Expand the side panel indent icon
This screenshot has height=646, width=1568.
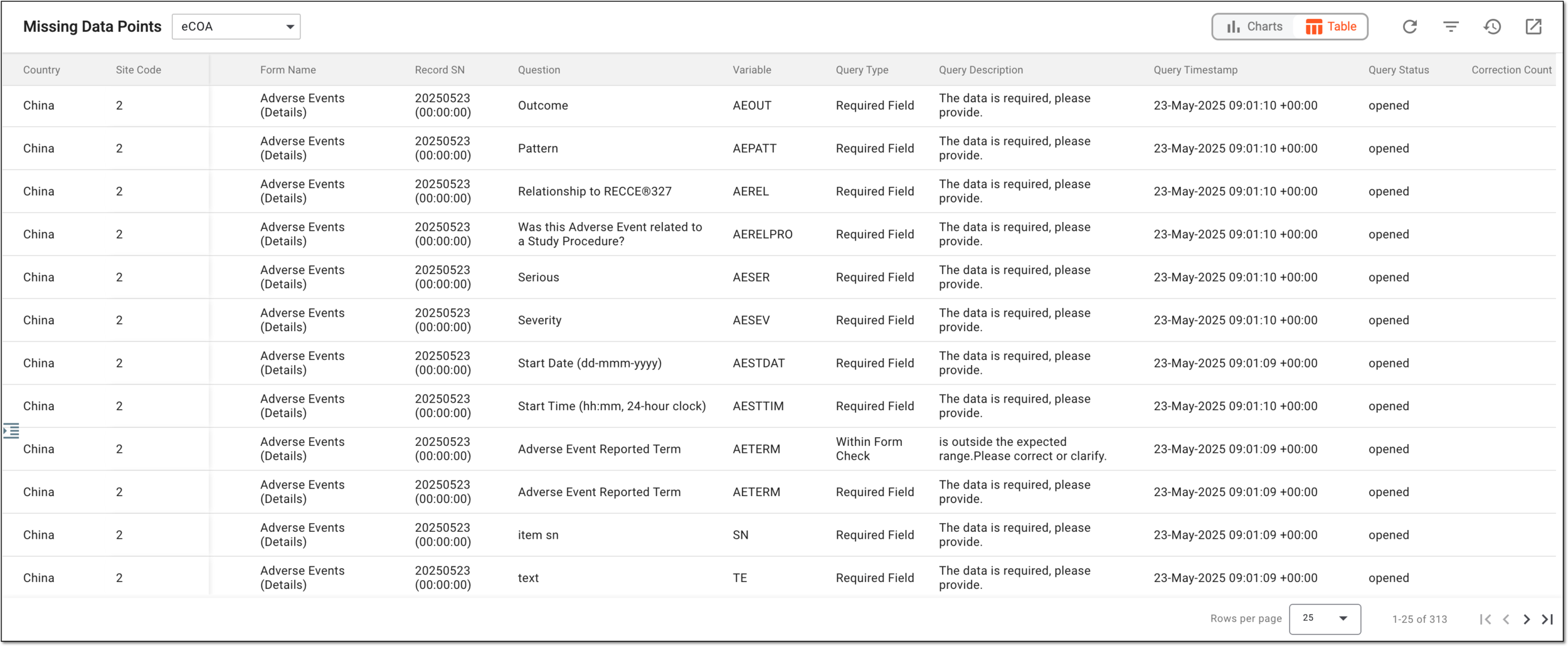11,431
